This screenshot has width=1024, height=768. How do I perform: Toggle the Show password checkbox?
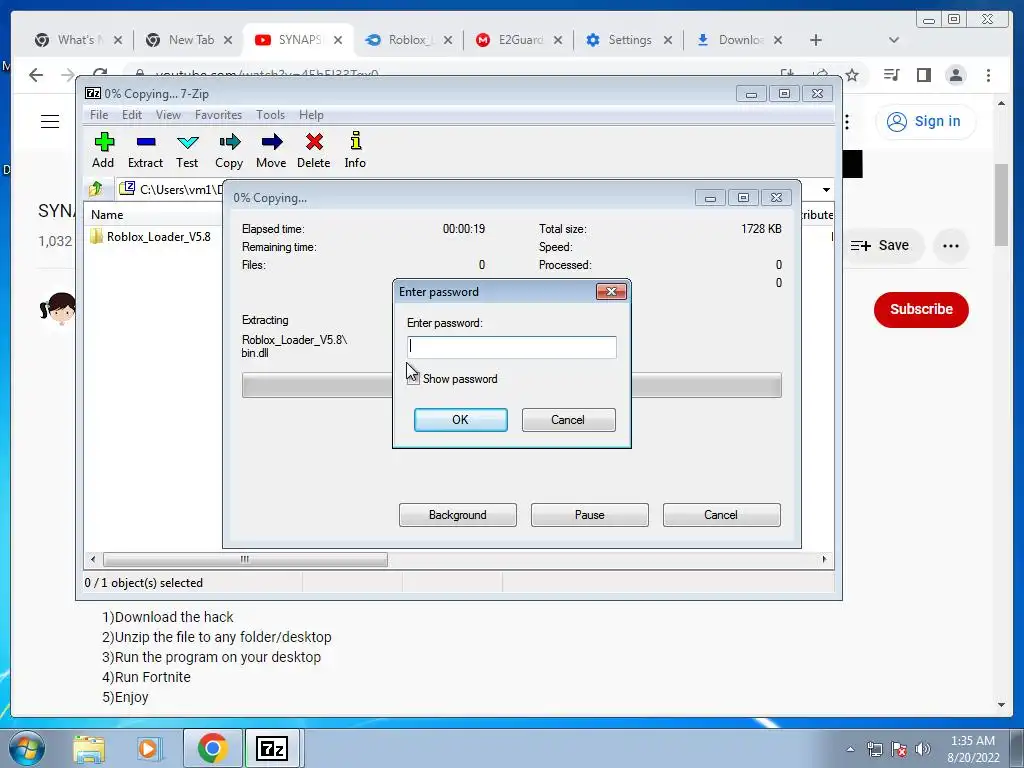click(x=413, y=379)
